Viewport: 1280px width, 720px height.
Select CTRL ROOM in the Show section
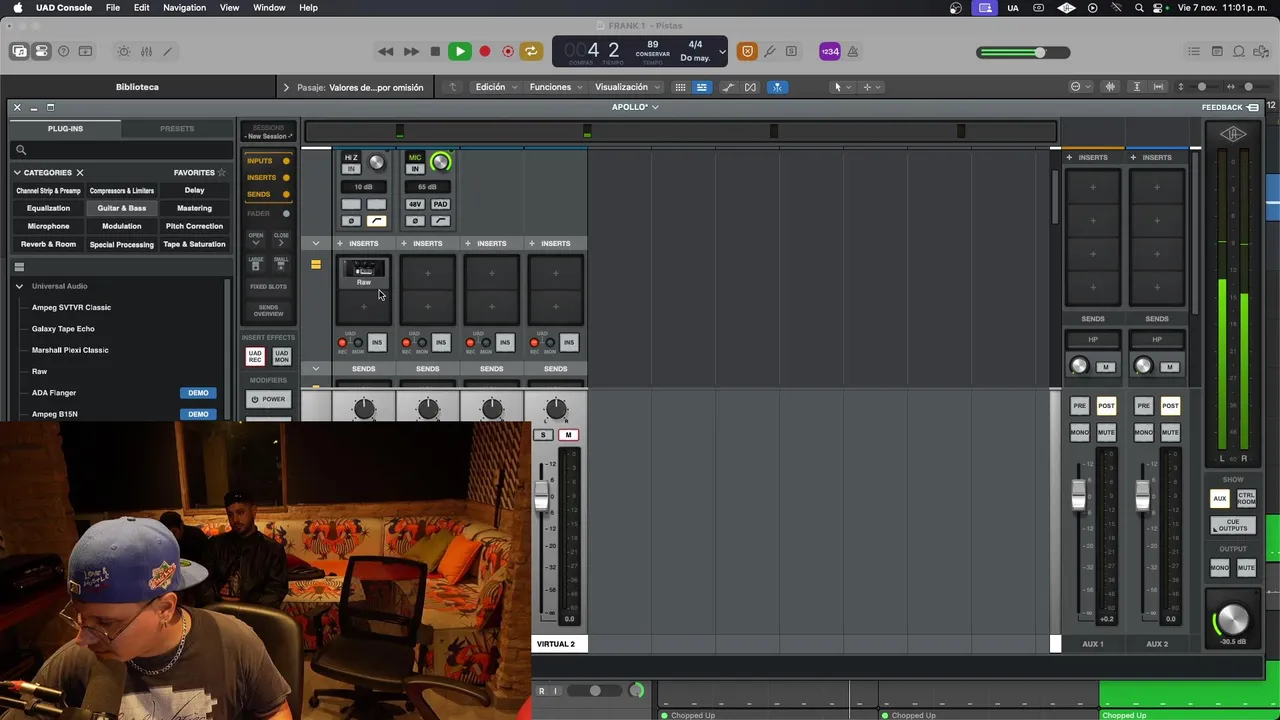[x=1246, y=498]
